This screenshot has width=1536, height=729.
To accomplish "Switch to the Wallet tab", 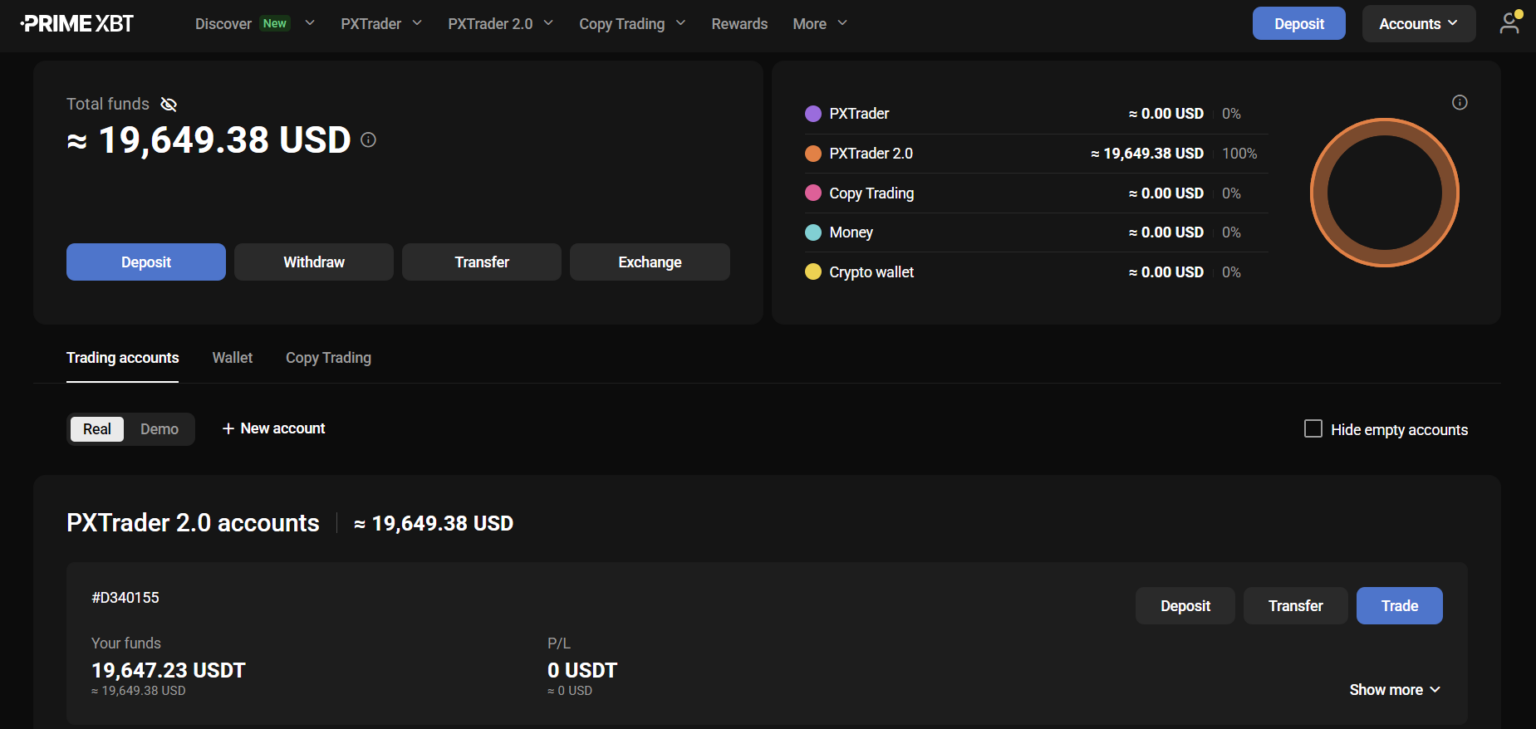I will pos(232,358).
